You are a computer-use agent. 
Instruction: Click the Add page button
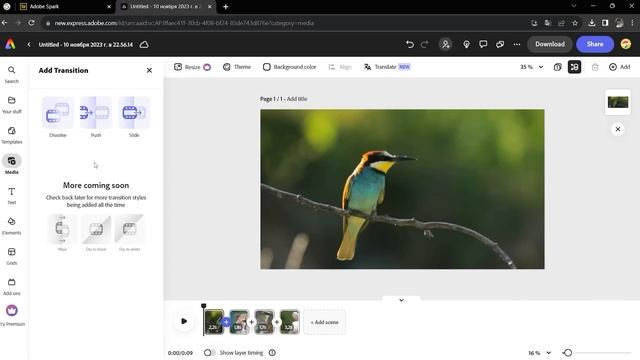(x=619, y=67)
